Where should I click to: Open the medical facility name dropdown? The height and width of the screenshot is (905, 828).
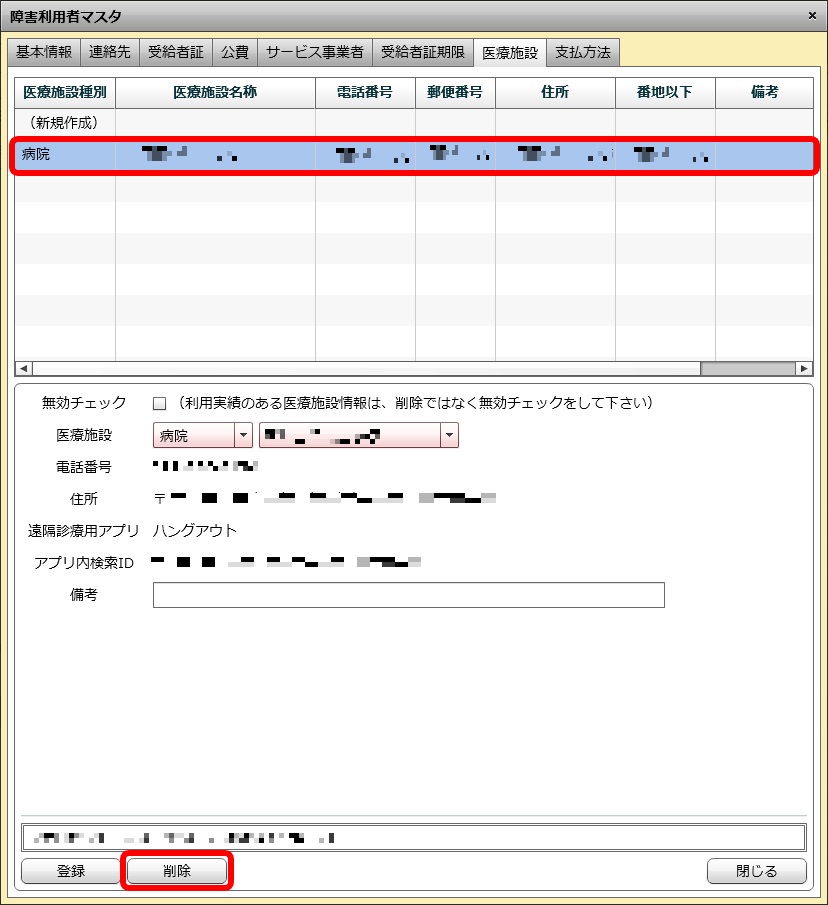(x=450, y=435)
